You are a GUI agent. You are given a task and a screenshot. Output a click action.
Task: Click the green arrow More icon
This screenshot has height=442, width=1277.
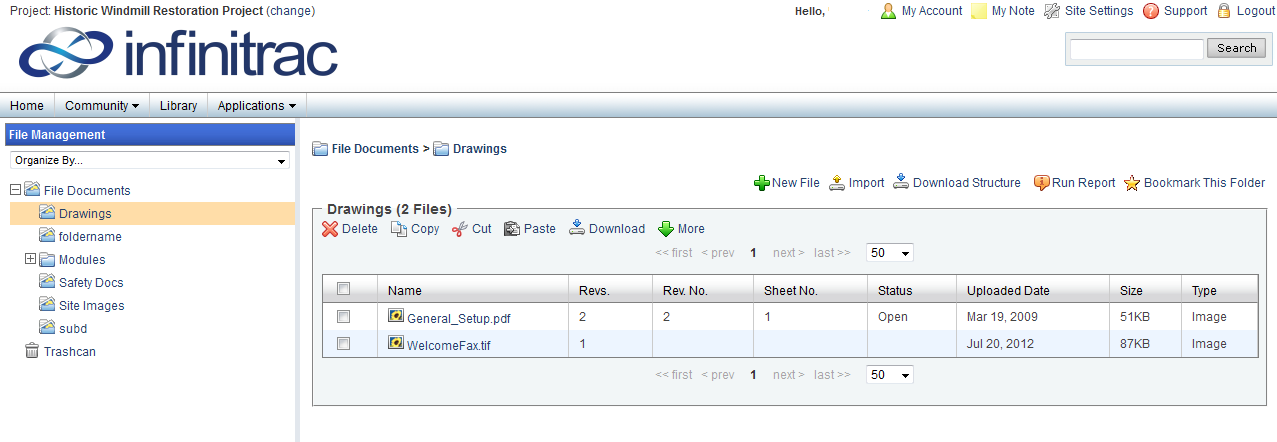click(x=666, y=229)
